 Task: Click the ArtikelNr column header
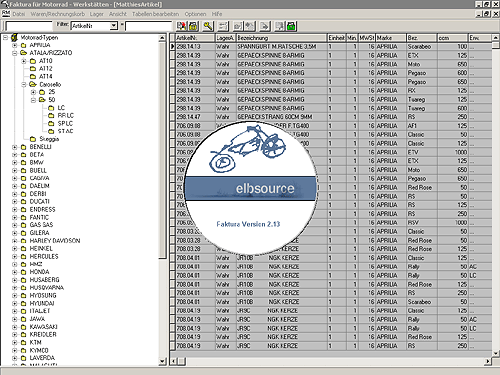[195, 38]
